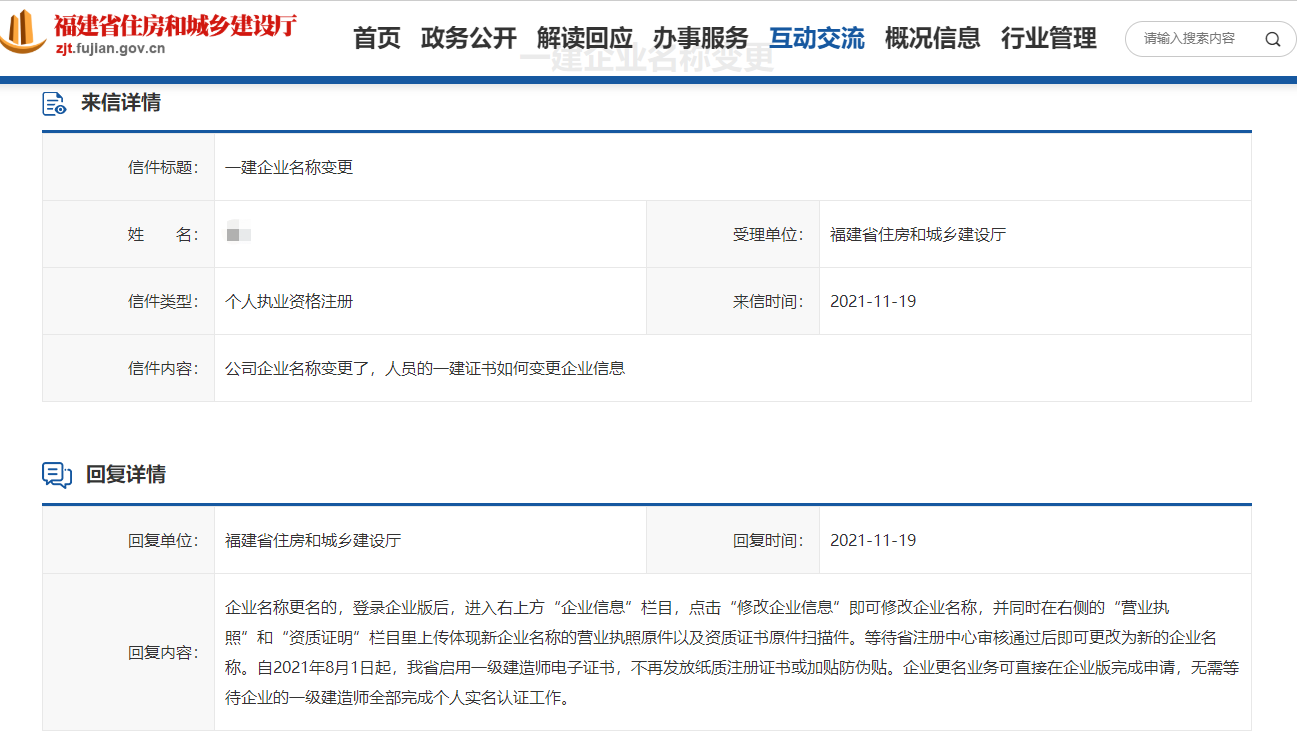Open the 办事服务 menu item
1297x734 pixels.
[x=702, y=38]
